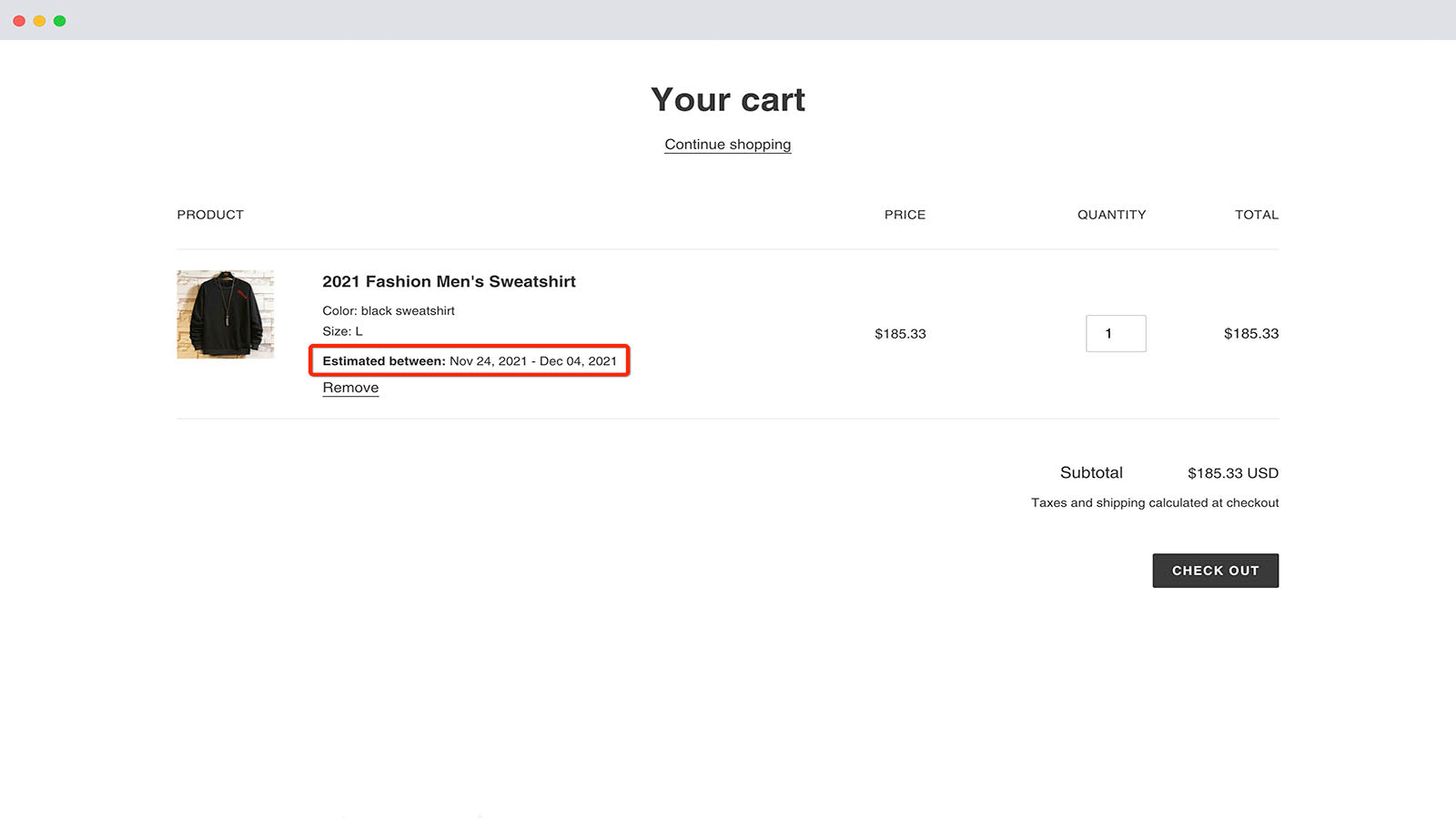Remove the sweatshirt from the cart
Image resolution: width=1456 pixels, height=819 pixels.
pos(349,387)
